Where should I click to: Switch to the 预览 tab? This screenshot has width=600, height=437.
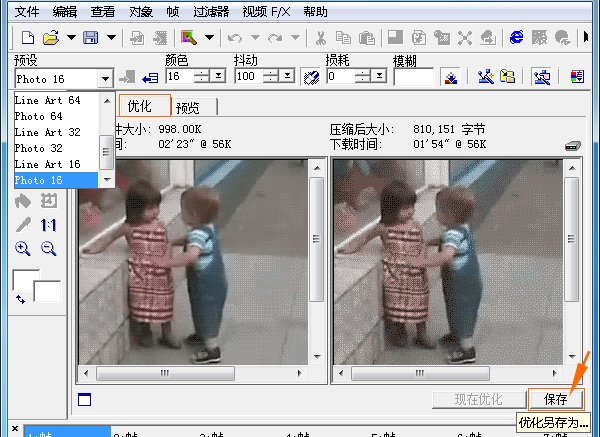(x=187, y=107)
